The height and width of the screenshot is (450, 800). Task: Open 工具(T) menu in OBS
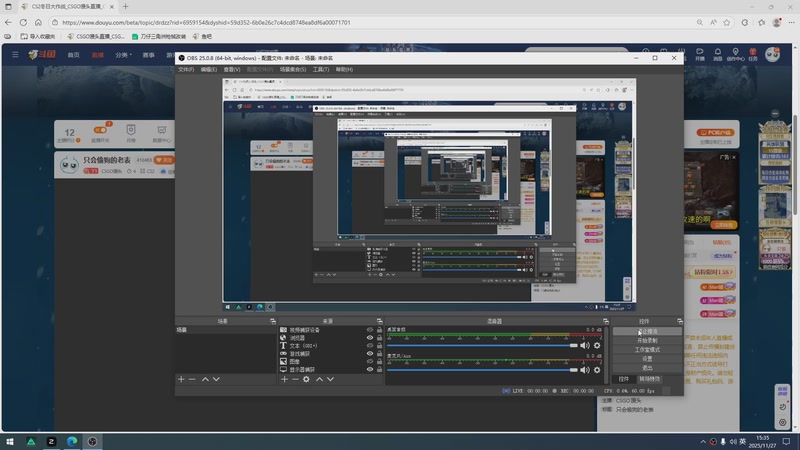321,69
